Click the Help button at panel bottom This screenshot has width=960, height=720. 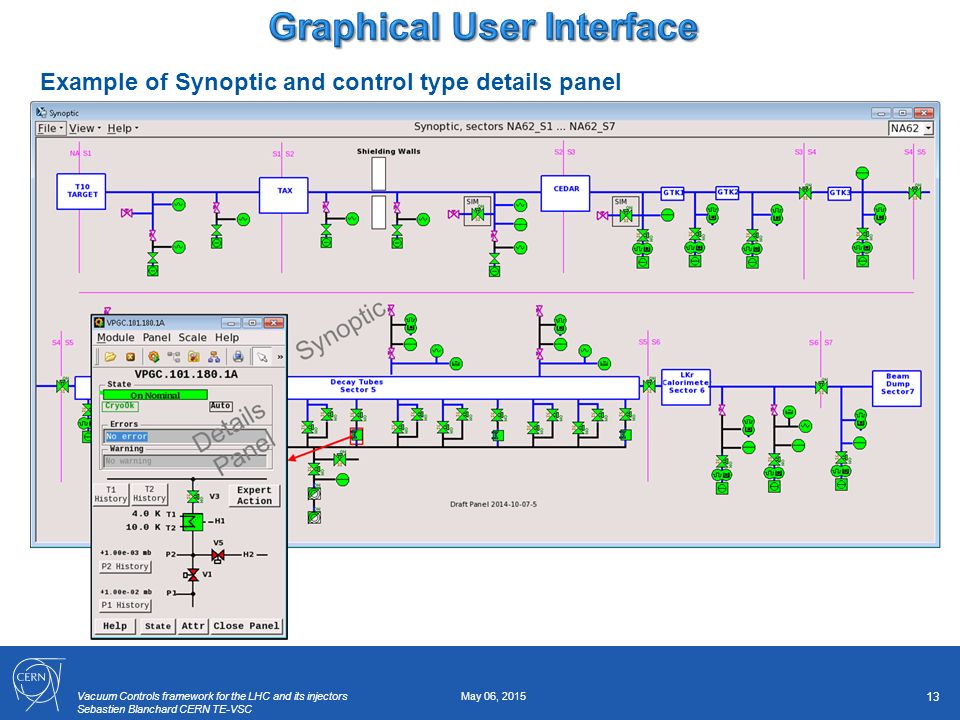point(115,626)
